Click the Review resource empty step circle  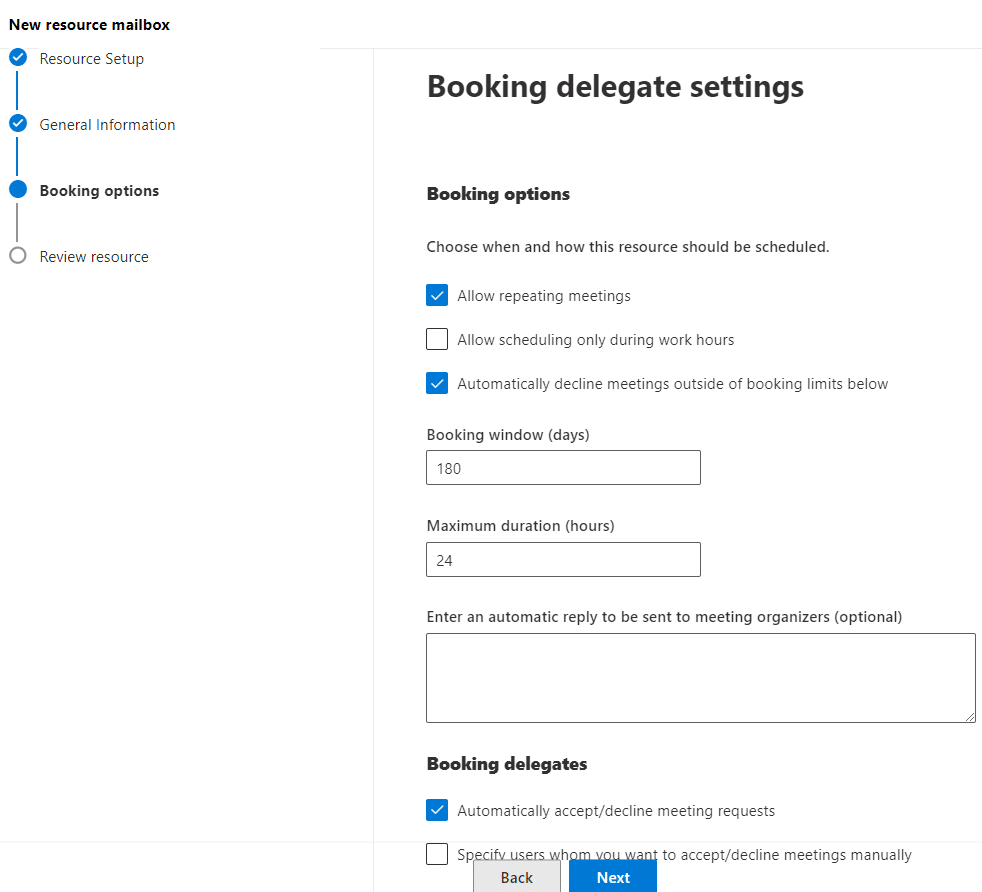(18, 256)
